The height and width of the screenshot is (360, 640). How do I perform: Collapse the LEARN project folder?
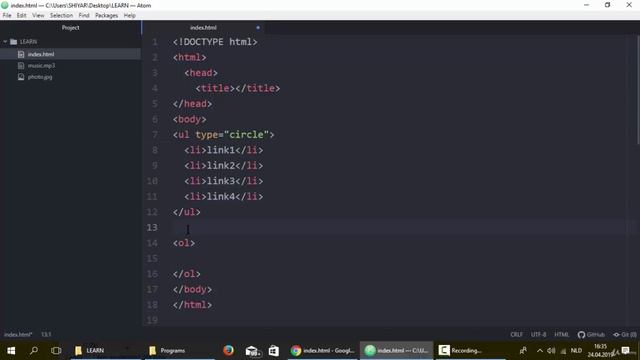(x=5, y=42)
